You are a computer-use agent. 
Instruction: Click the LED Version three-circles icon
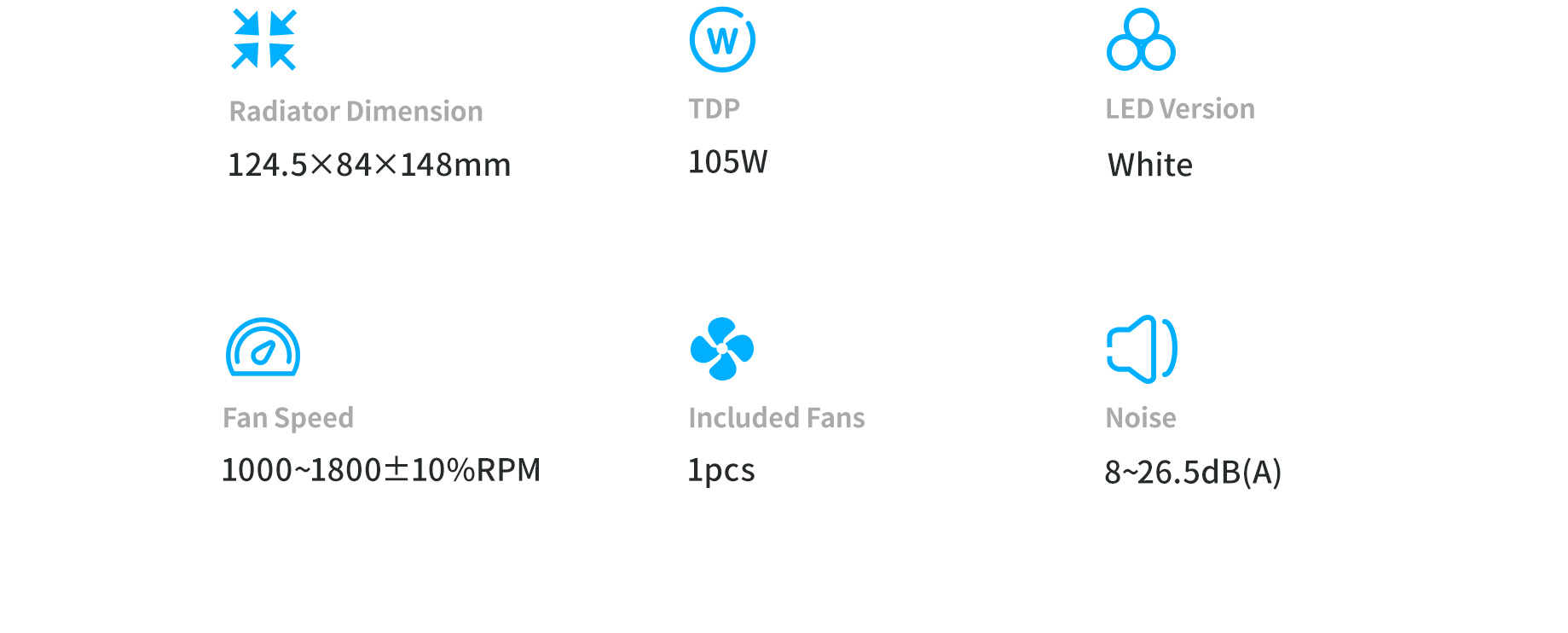[x=1141, y=40]
